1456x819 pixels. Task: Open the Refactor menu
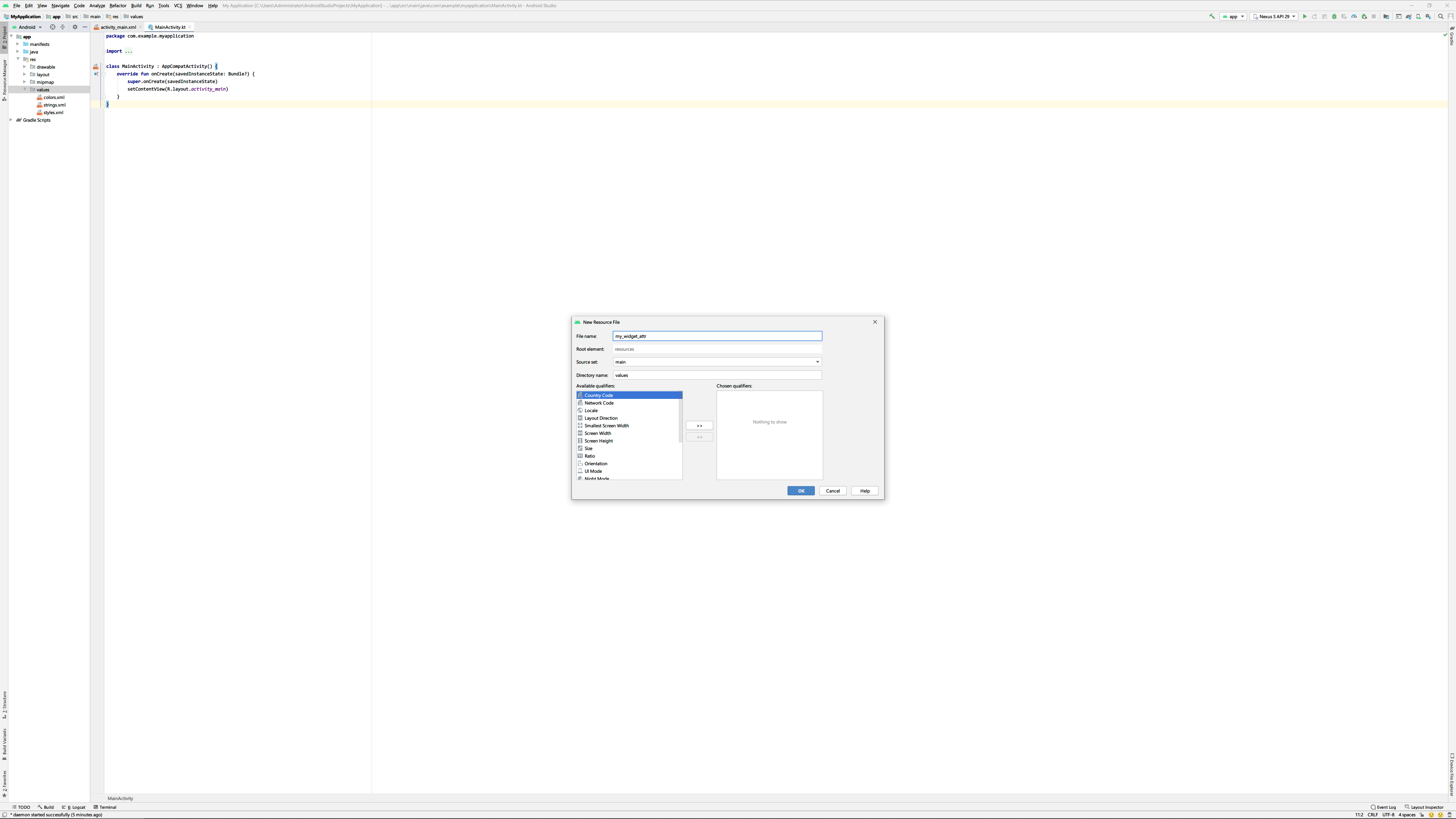pos(118,6)
